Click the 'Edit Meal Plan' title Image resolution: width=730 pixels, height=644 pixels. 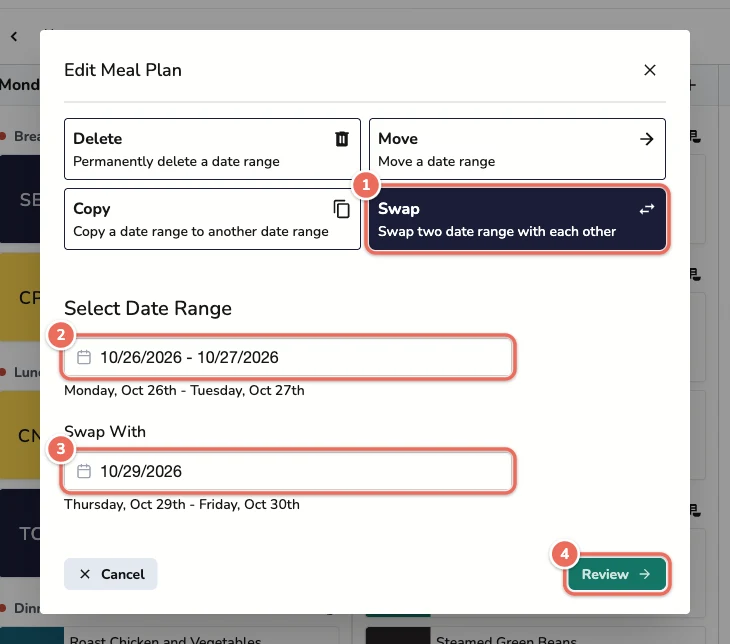123,70
